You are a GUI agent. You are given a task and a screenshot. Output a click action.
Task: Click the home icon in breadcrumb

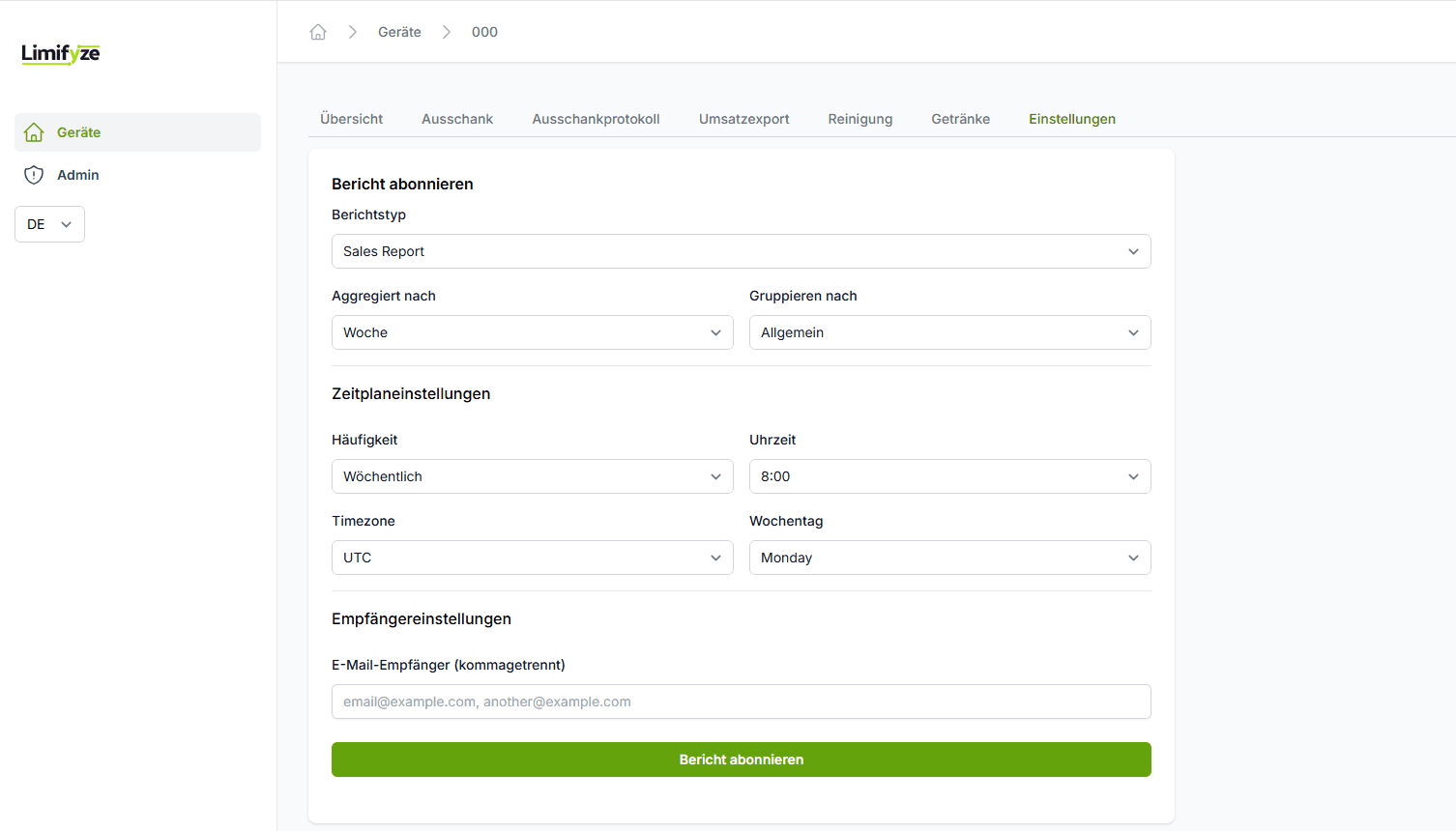coord(318,32)
